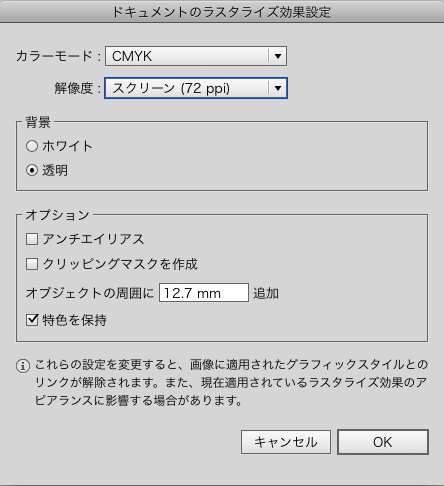Image resolution: width=444 pixels, height=486 pixels.
Task: Click the arrow on the CMYK dropdown
Action: 278,56
